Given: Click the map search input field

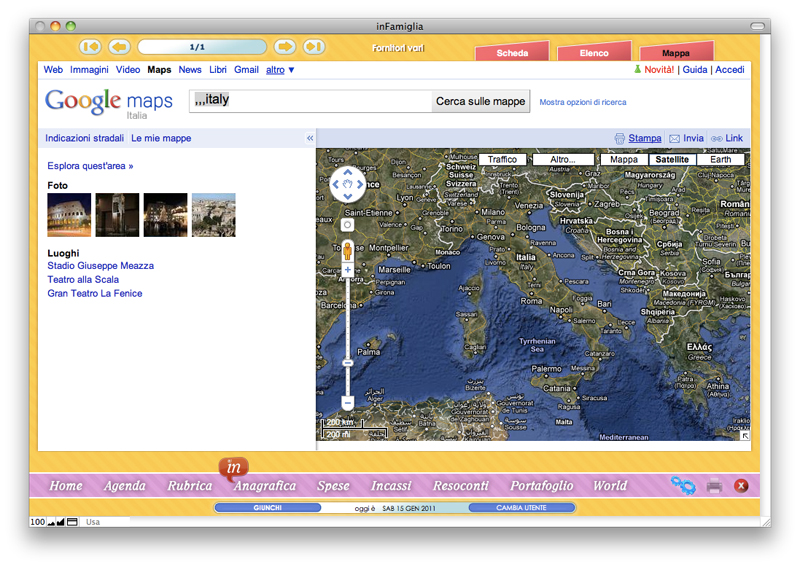Looking at the screenshot, I should point(310,101).
